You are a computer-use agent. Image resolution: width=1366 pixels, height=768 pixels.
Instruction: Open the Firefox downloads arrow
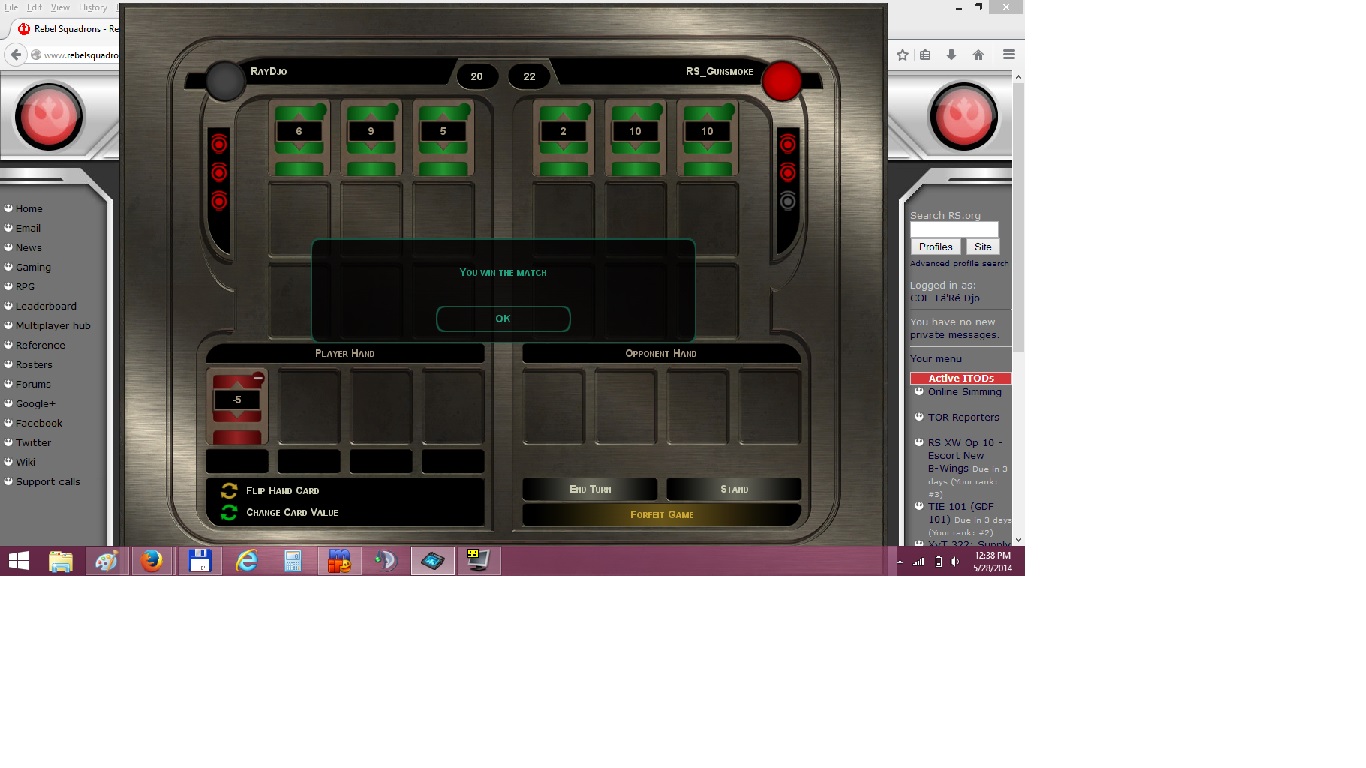point(952,55)
